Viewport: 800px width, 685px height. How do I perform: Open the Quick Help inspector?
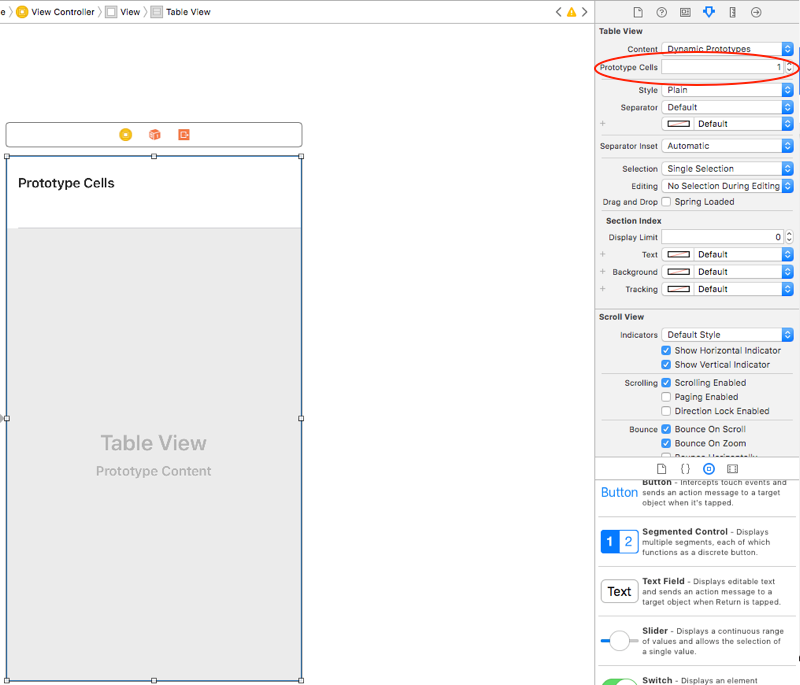click(661, 11)
